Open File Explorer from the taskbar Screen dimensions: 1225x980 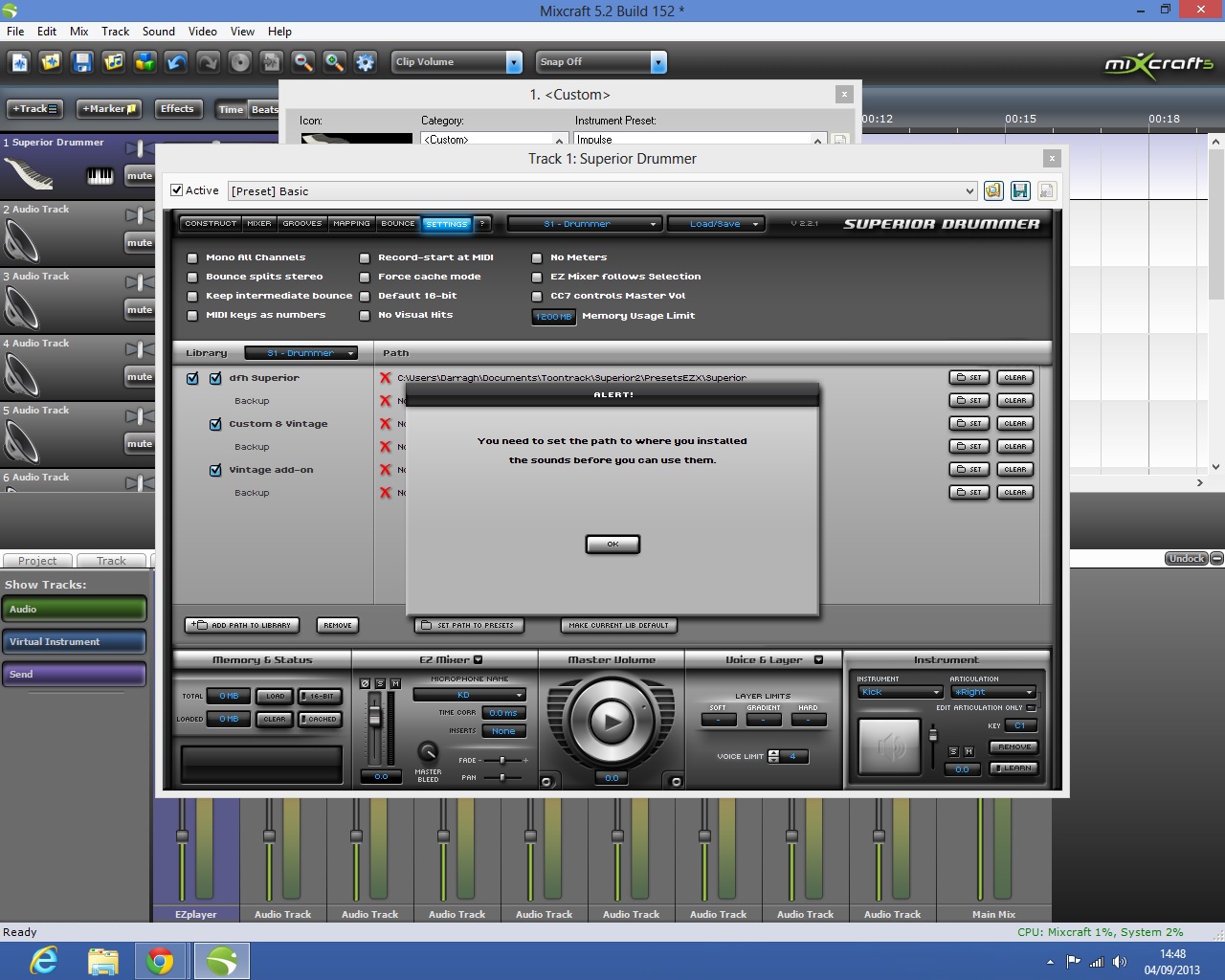102,961
